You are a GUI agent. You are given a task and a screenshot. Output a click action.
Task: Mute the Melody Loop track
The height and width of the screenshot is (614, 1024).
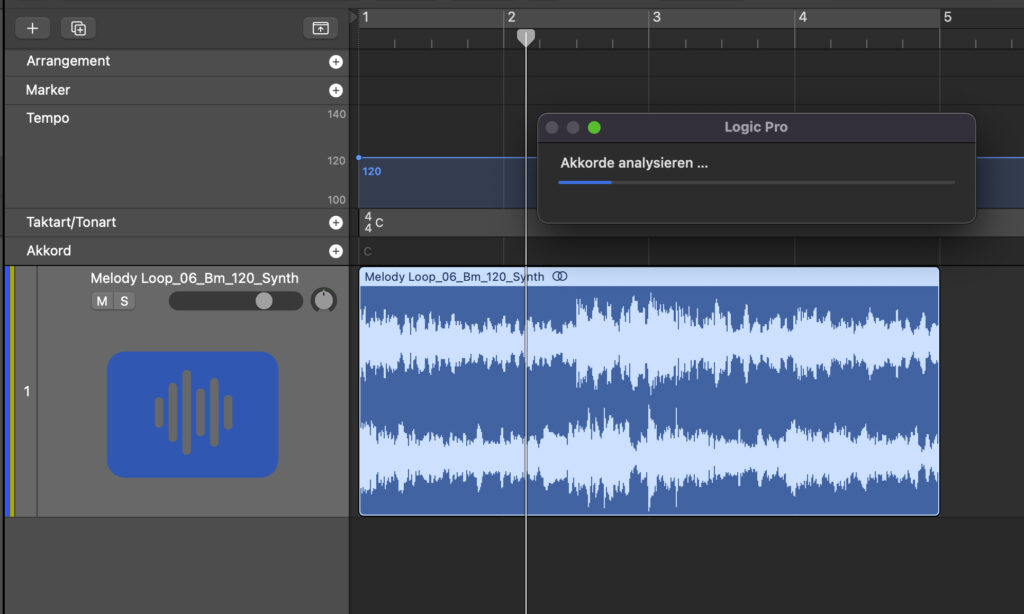[102, 301]
